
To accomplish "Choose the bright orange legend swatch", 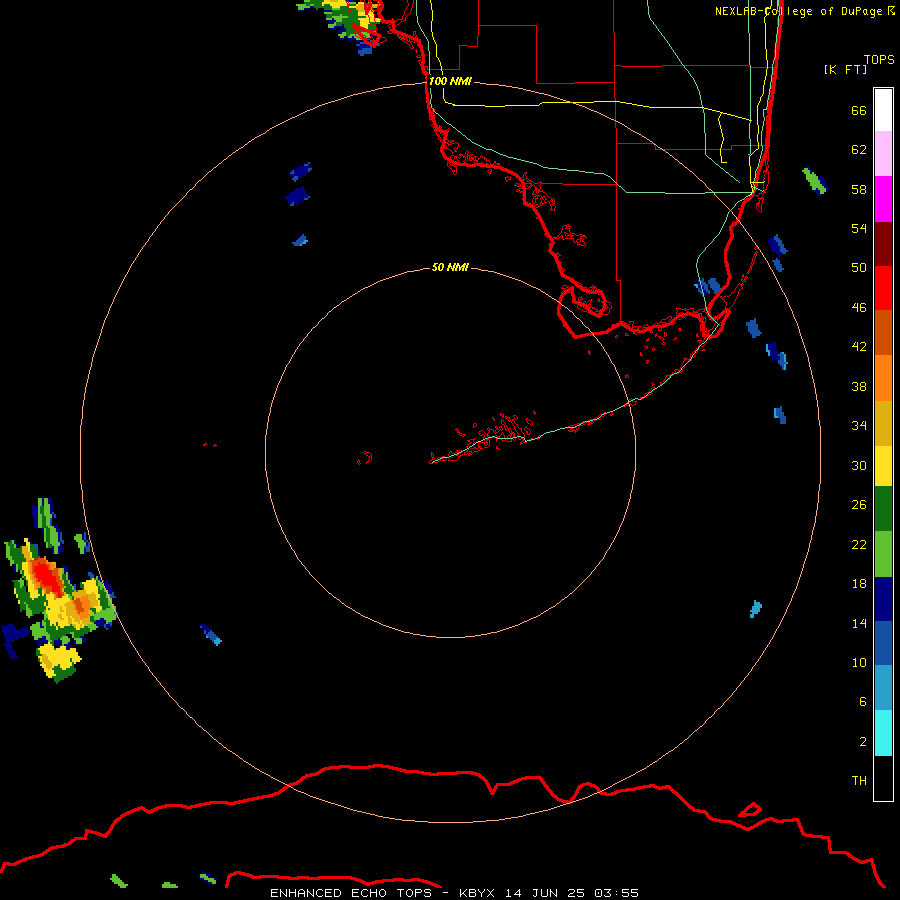I will point(883,378).
